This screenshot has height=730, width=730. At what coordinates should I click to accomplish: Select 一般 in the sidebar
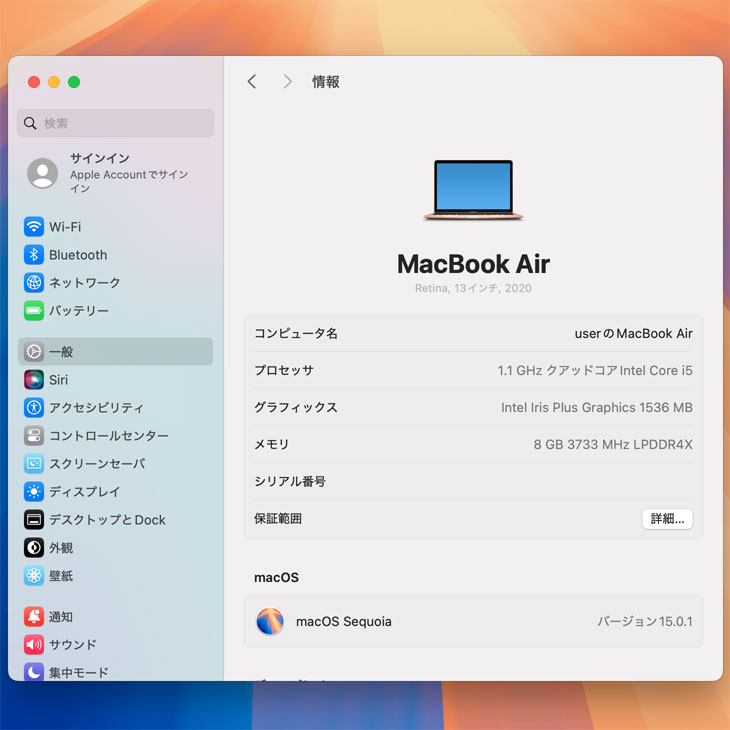(61, 352)
